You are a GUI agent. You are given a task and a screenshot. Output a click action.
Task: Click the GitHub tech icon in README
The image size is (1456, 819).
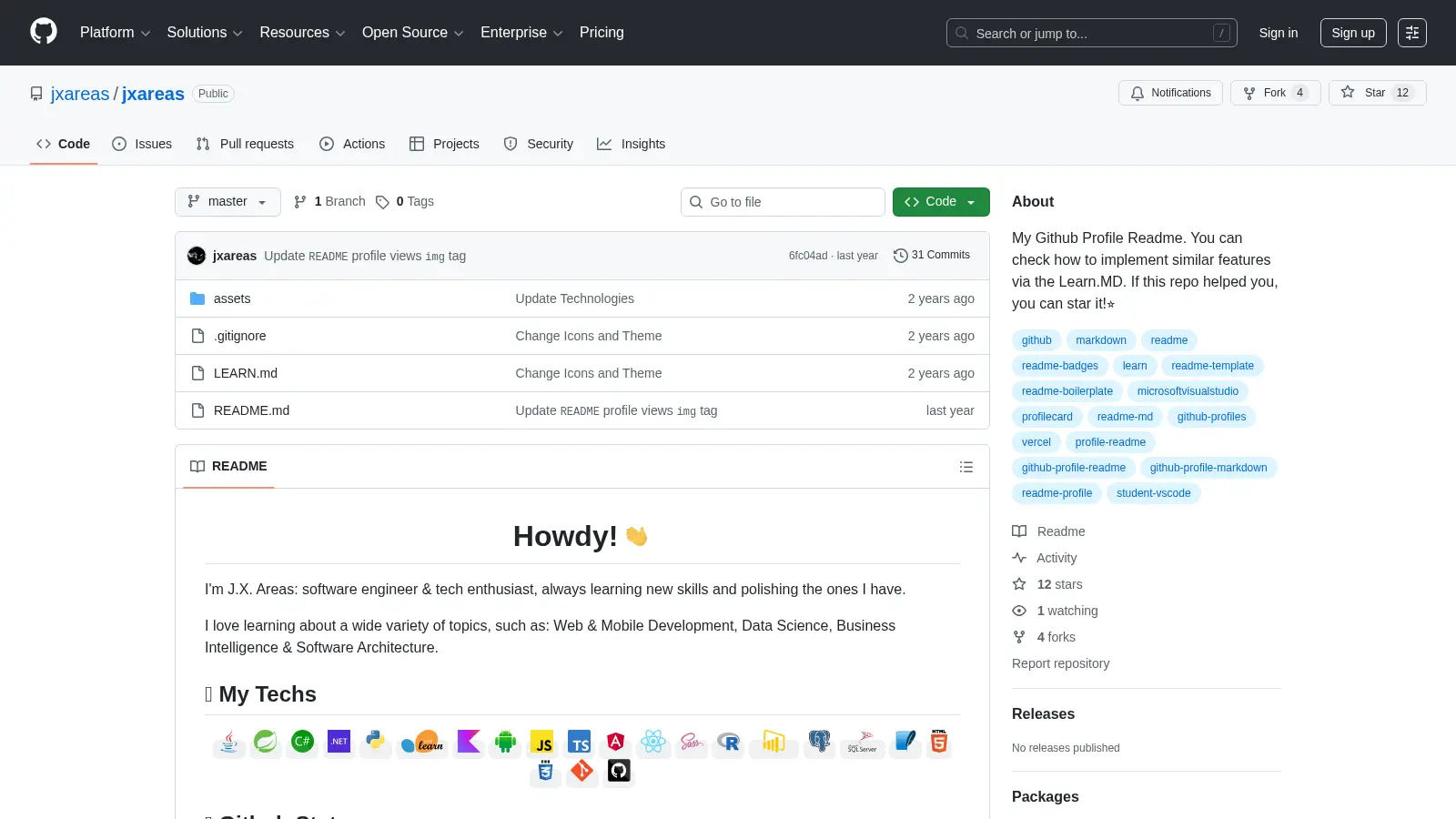619,772
